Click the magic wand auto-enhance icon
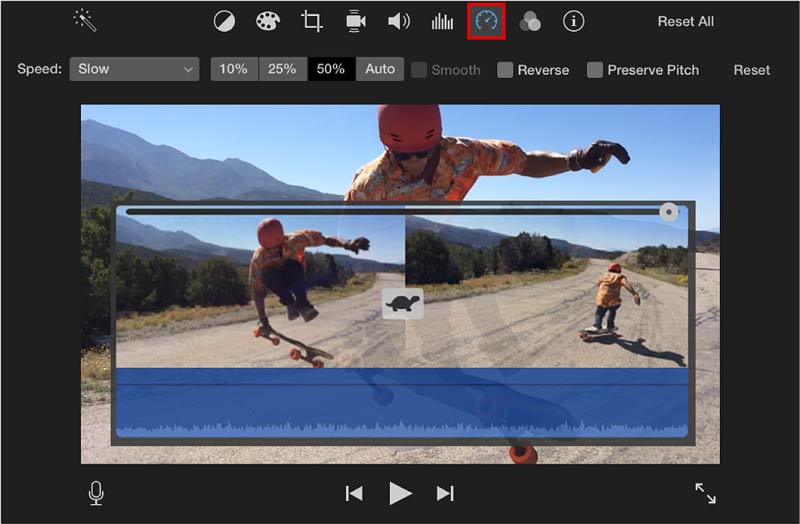 point(85,21)
